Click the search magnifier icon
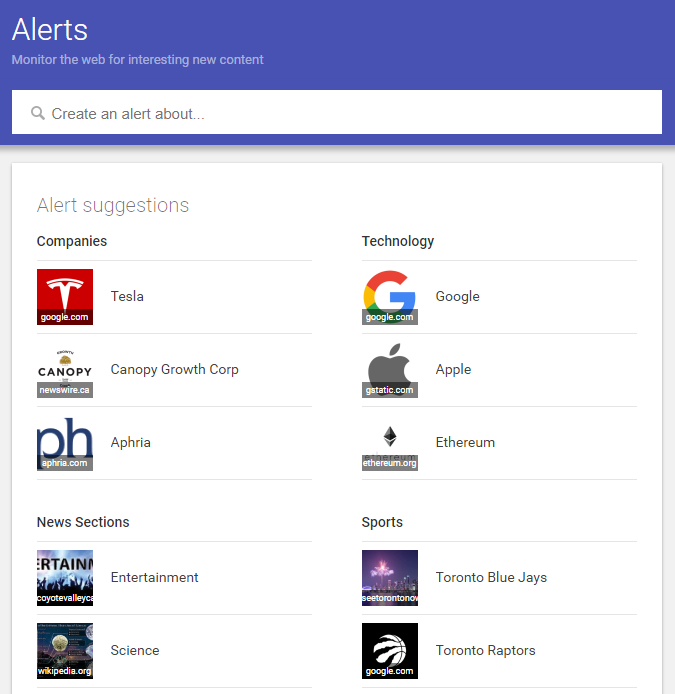The width and height of the screenshot is (675, 694). tap(38, 113)
